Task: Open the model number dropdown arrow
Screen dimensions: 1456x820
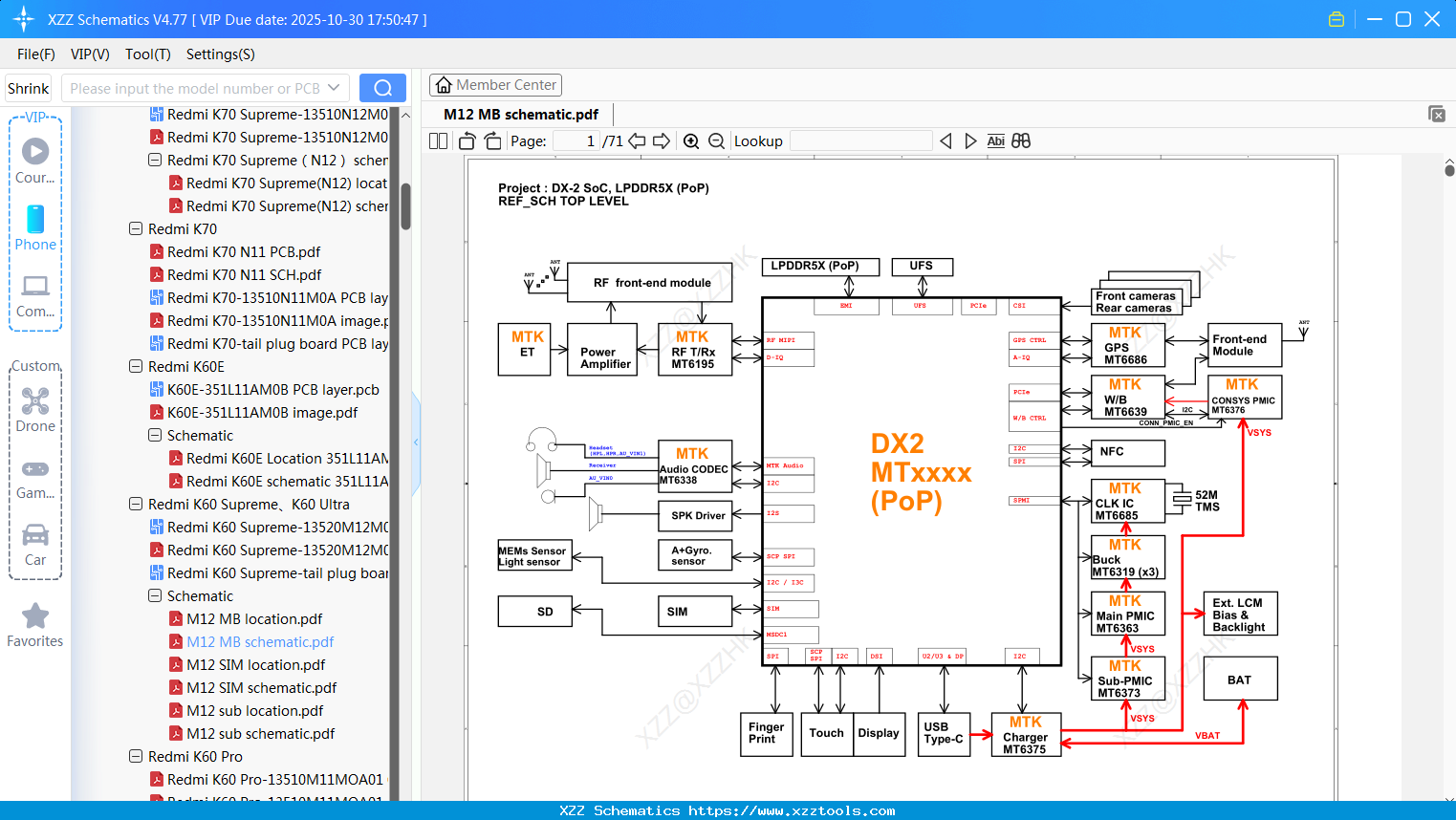Action: point(334,87)
